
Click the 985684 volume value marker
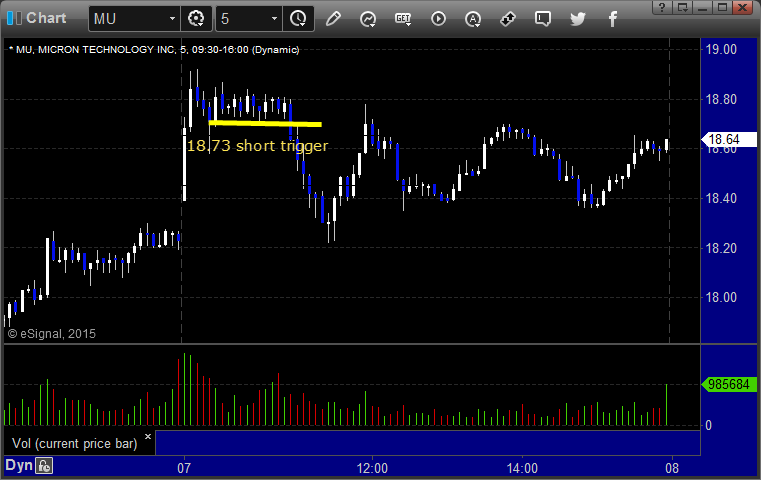tap(729, 384)
